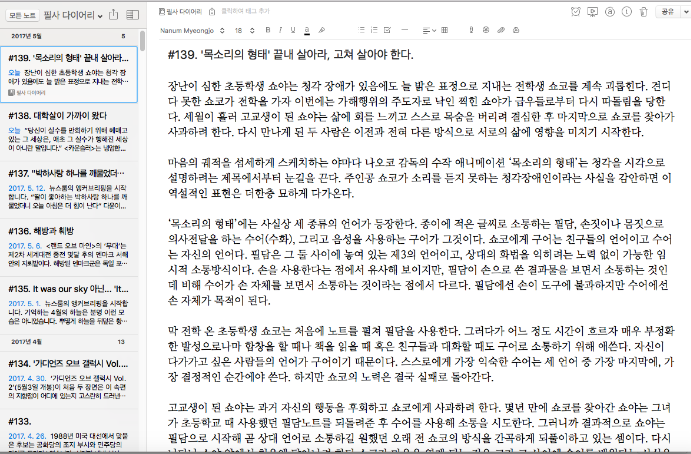
Task: Attach a file with paperclip icon
Action: point(501,30)
